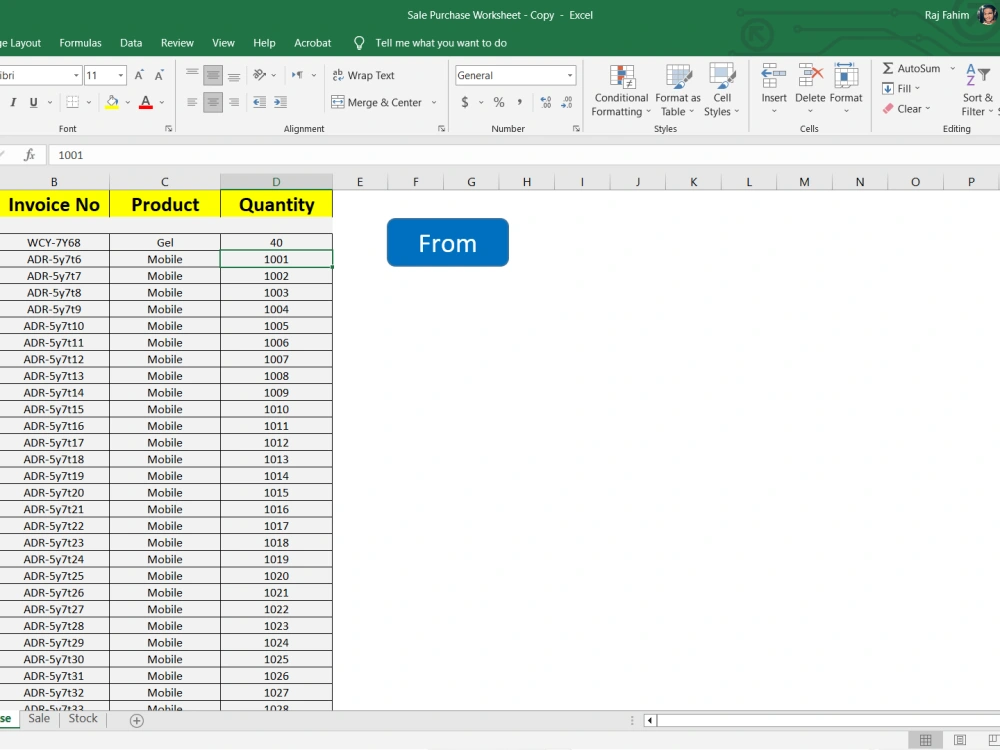Screen dimensions: 1000x750
Task: Toggle Wrap Text formatting
Action: [363, 75]
